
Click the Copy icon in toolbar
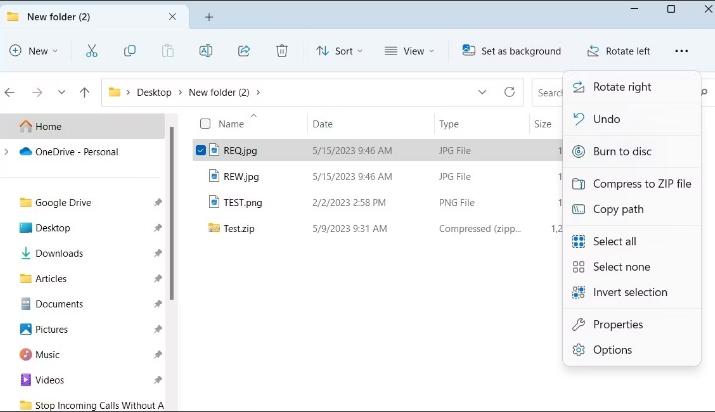coord(130,51)
